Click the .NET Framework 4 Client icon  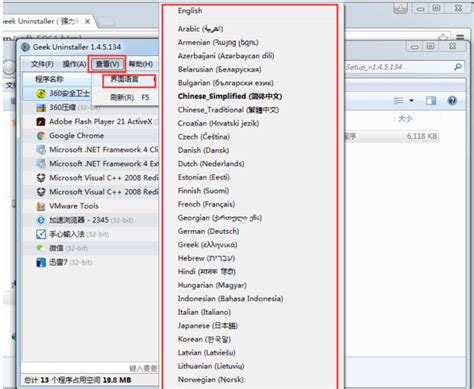(x=41, y=150)
